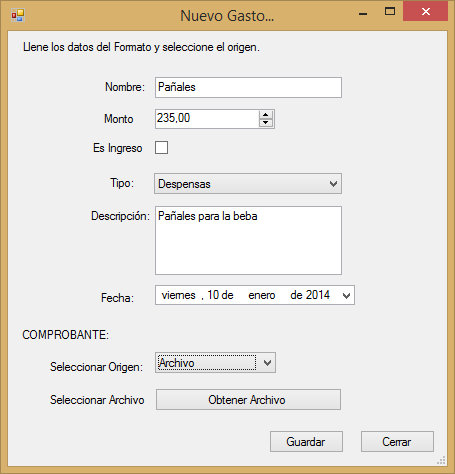The height and width of the screenshot is (474, 455).
Task: Click the Cerrar button
Action: 397,442
